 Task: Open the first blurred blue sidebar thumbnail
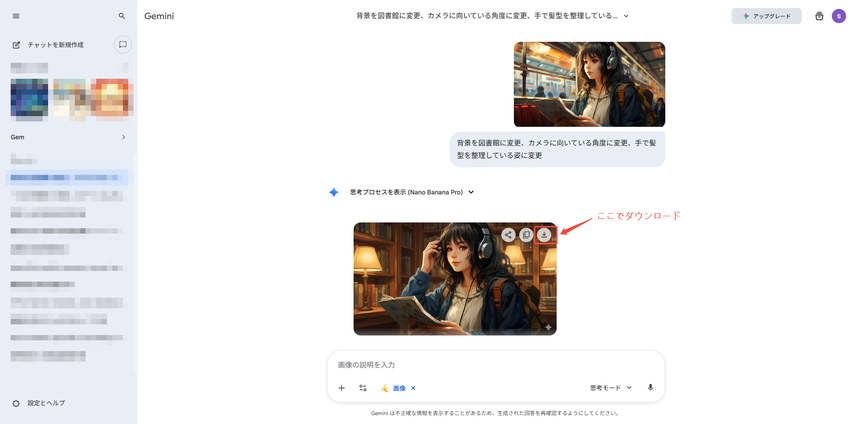[29, 99]
